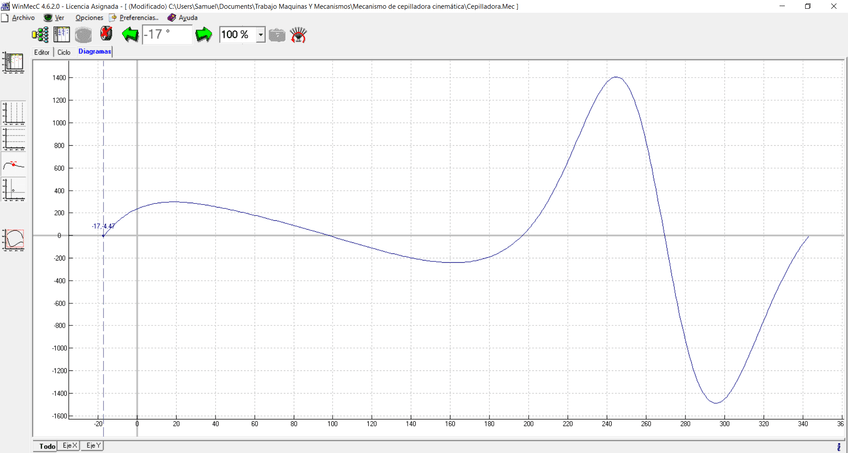This screenshot has width=848, height=453.
Task: Select the Eje Y bottom tab
Action: coord(93,445)
